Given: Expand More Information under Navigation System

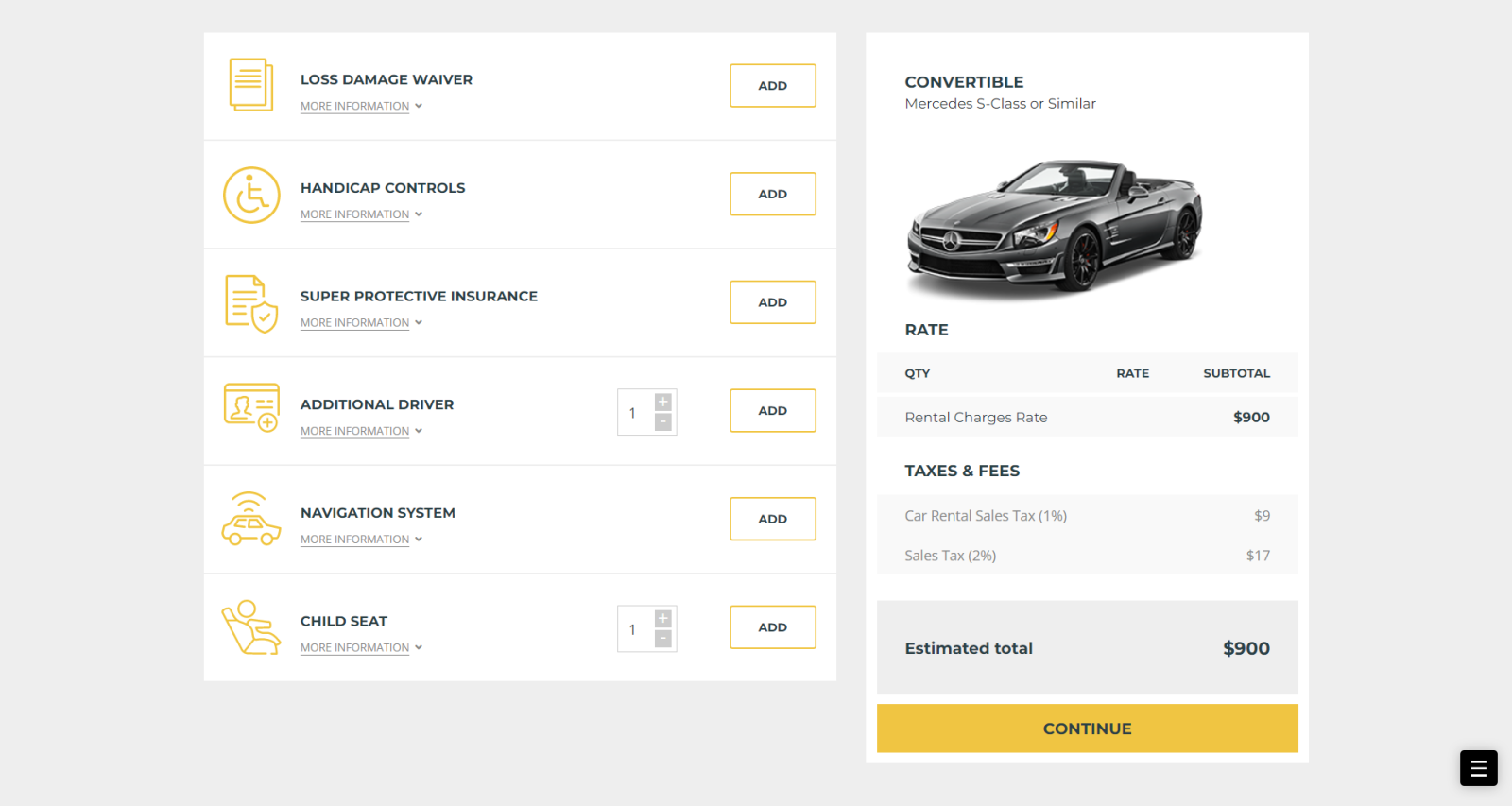Looking at the screenshot, I should click(361, 540).
